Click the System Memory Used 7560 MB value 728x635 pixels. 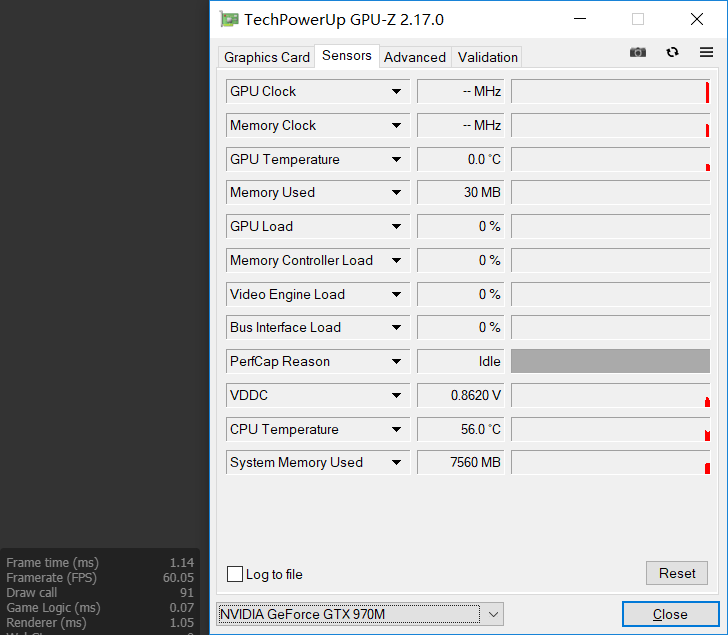pyautogui.click(x=461, y=463)
